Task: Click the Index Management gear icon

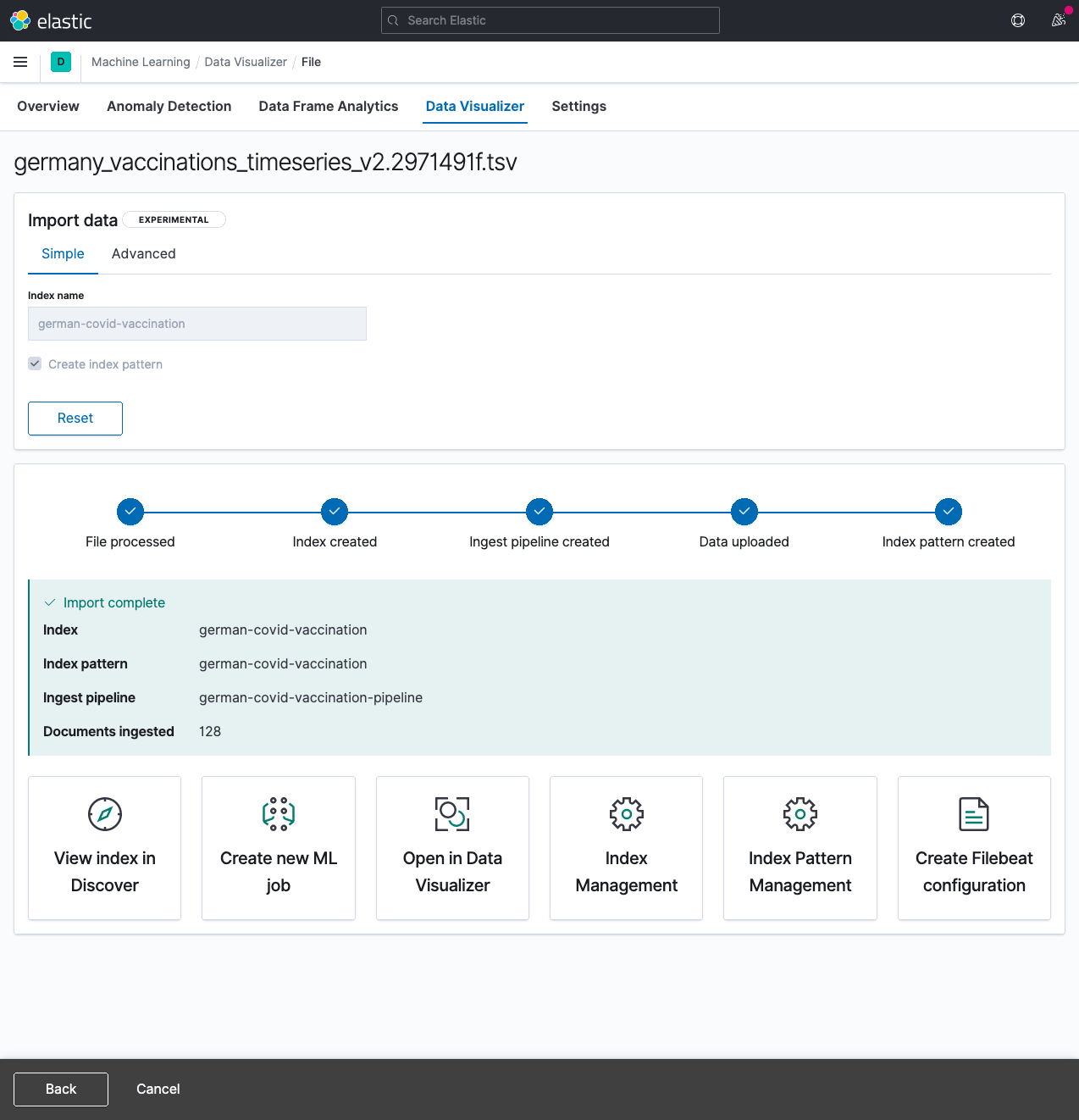Action: coord(627,814)
